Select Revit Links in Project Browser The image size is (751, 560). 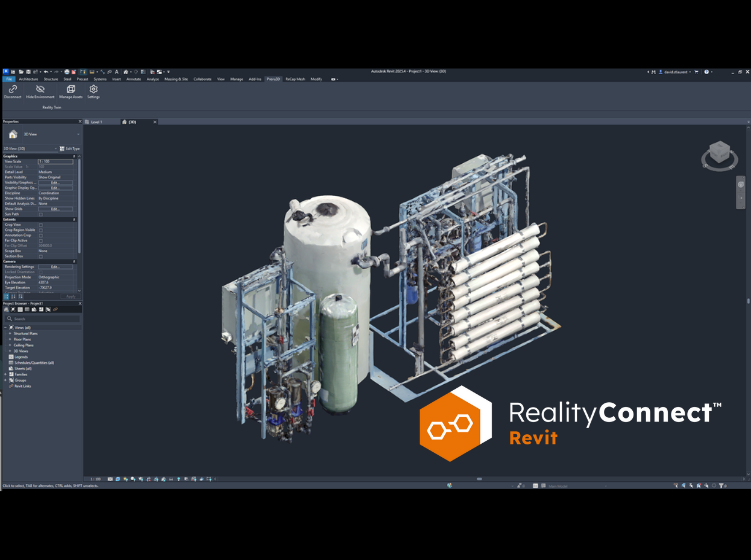[x=23, y=386]
